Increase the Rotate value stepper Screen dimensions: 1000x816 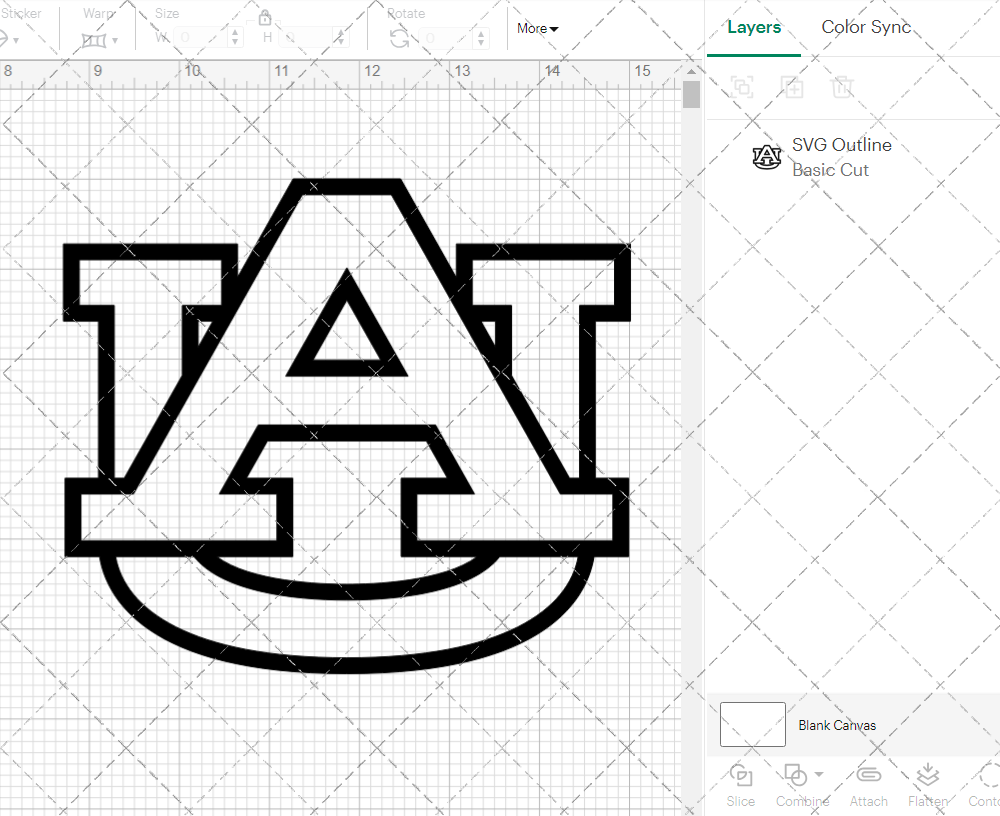[479, 33]
